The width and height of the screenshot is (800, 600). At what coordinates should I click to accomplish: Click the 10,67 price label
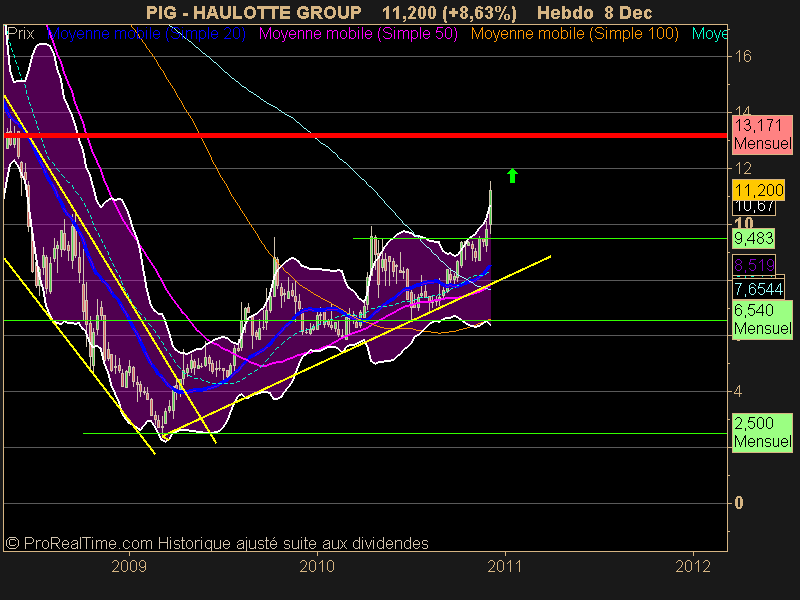754,207
